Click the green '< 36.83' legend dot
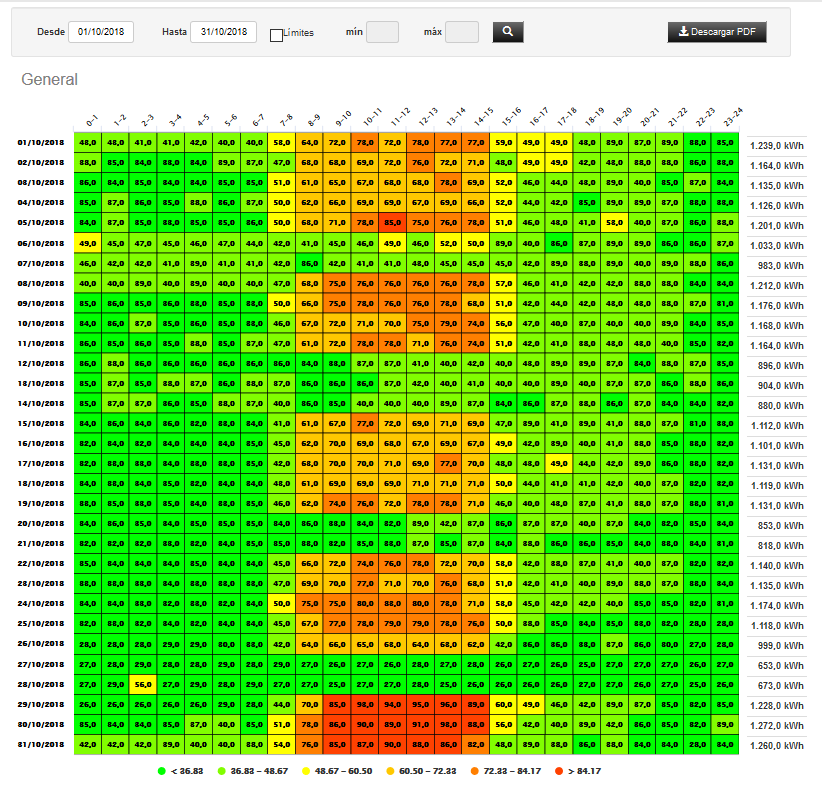Viewport: 822px width, 804px height. 162,772
